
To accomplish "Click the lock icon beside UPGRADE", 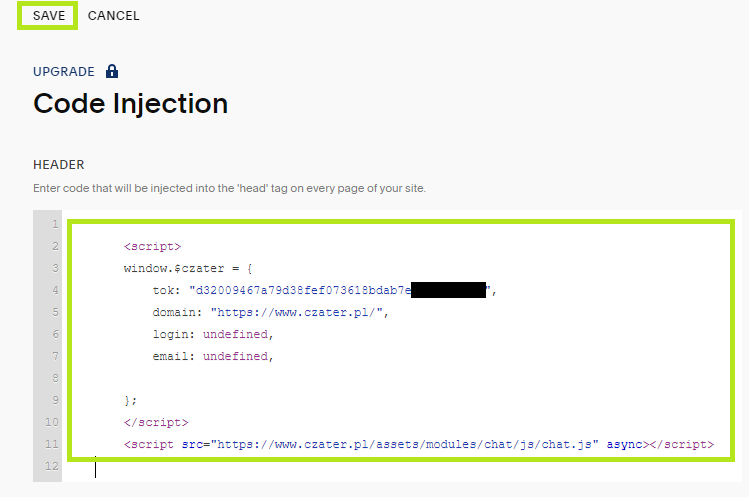I will 112,71.
